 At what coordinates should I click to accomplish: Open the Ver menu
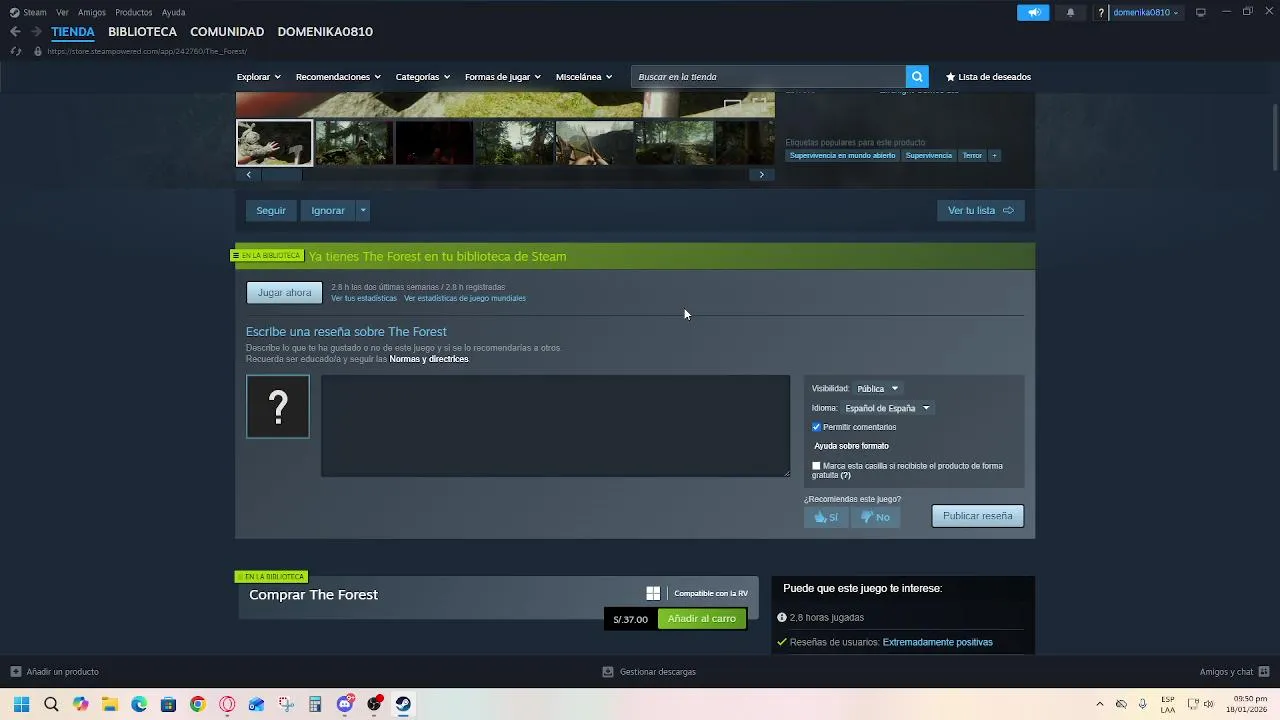point(63,13)
